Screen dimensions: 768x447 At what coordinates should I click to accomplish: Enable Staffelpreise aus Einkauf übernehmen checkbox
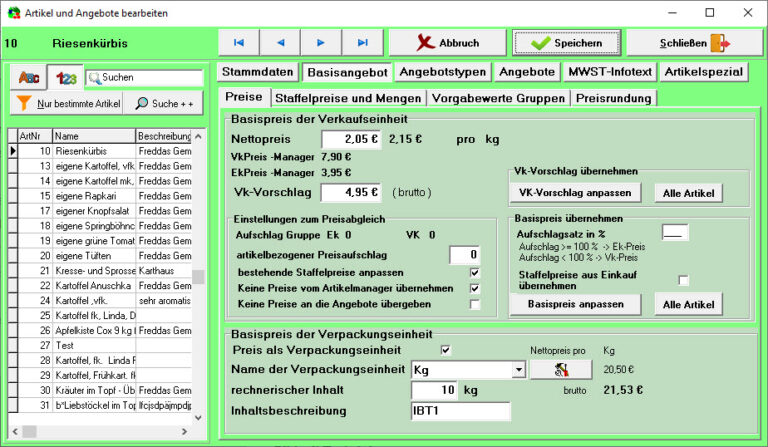[x=683, y=280]
